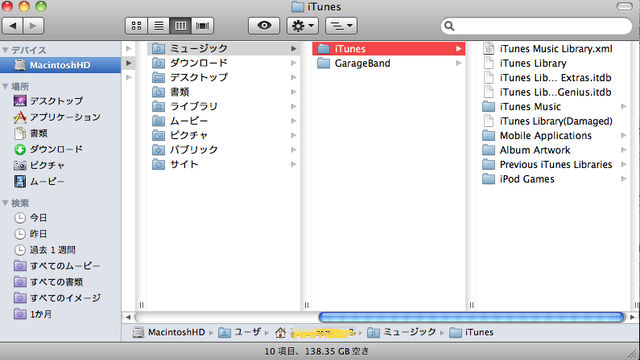This screenshot has width=640, height=360.
Task: Expand iPod Games with its arrow
Action: pos(624,179)
